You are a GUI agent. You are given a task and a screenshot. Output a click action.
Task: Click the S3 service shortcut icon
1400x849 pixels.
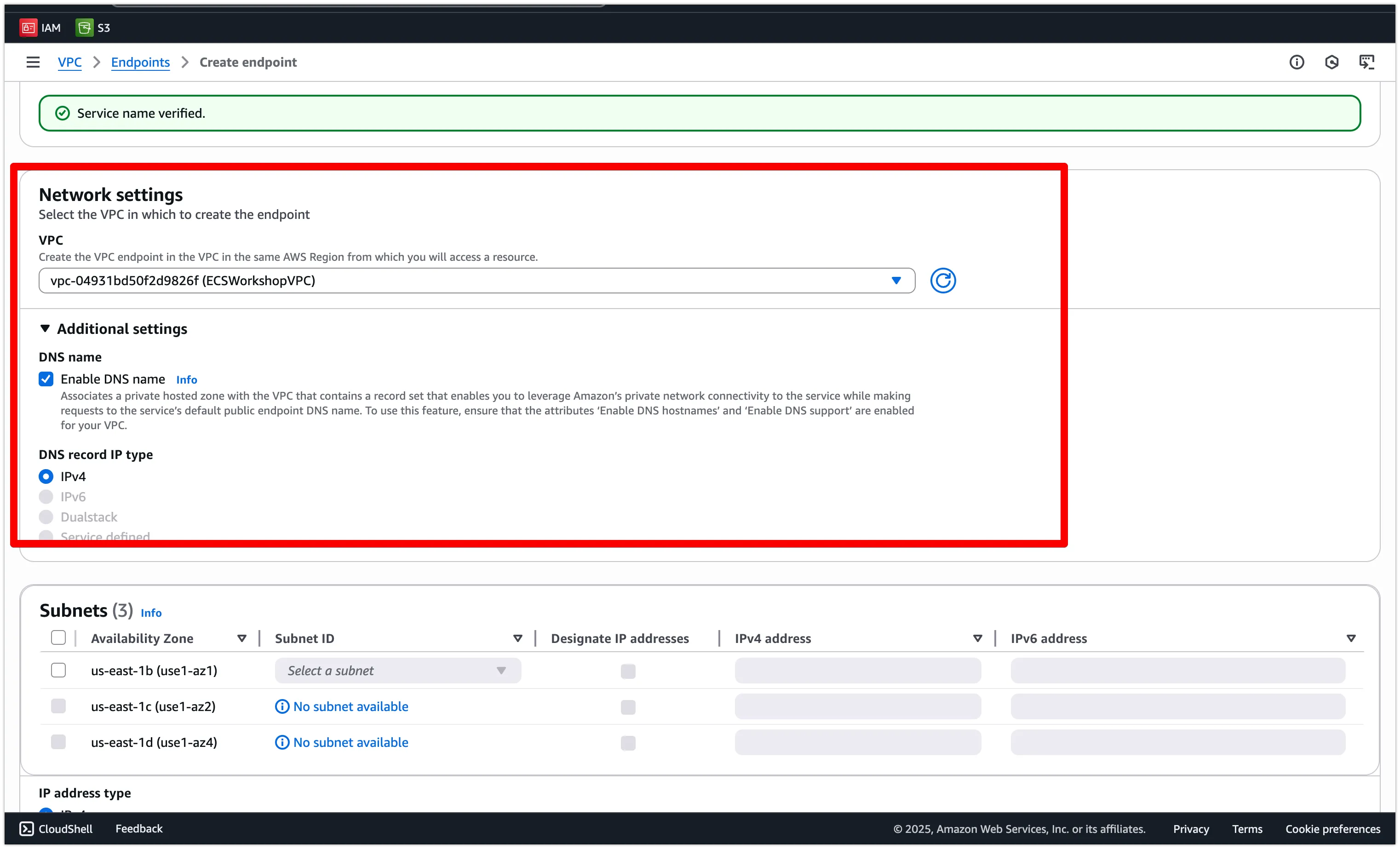coord(84,27)
